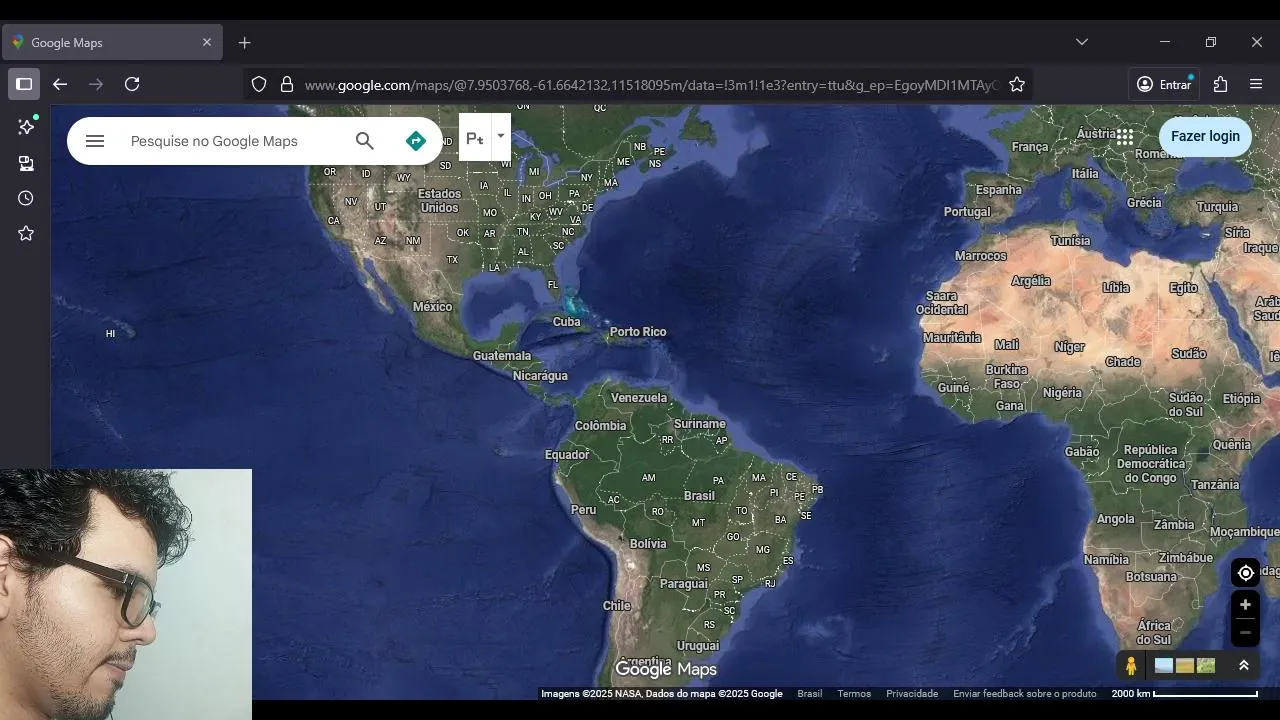Expand the map layers panel chevrons
1280x720 pixels.
click(x=1244, y=666)
